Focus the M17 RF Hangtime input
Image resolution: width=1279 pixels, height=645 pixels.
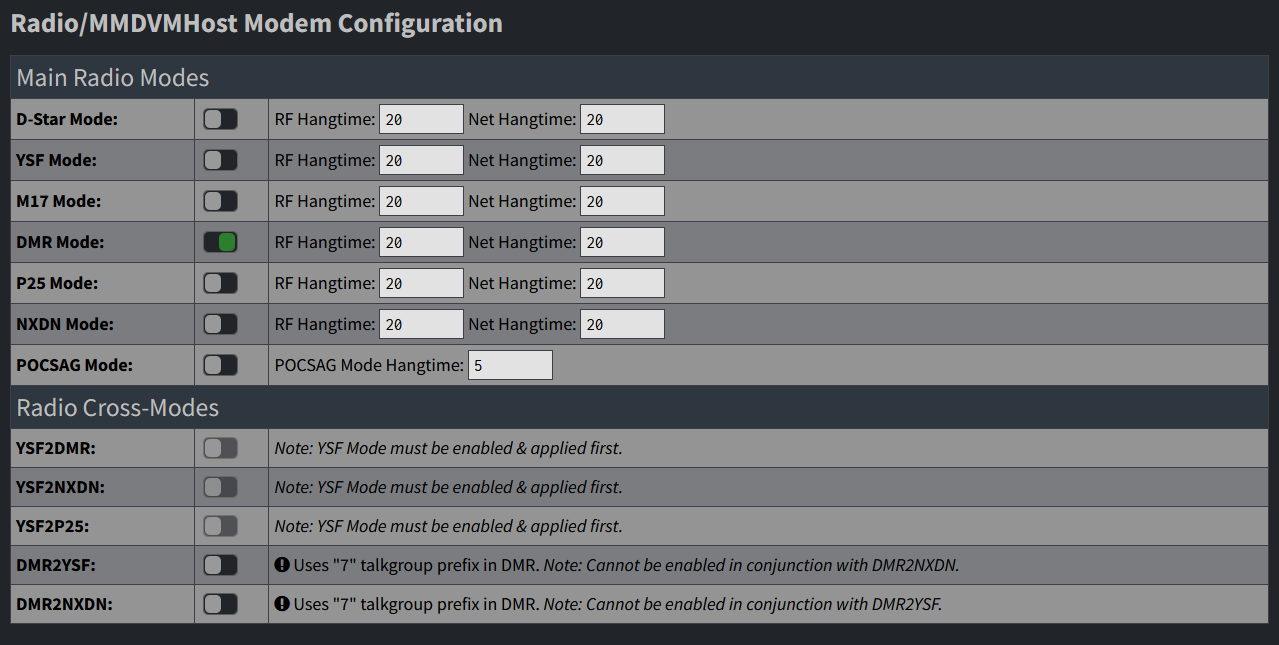pos(421,201)
